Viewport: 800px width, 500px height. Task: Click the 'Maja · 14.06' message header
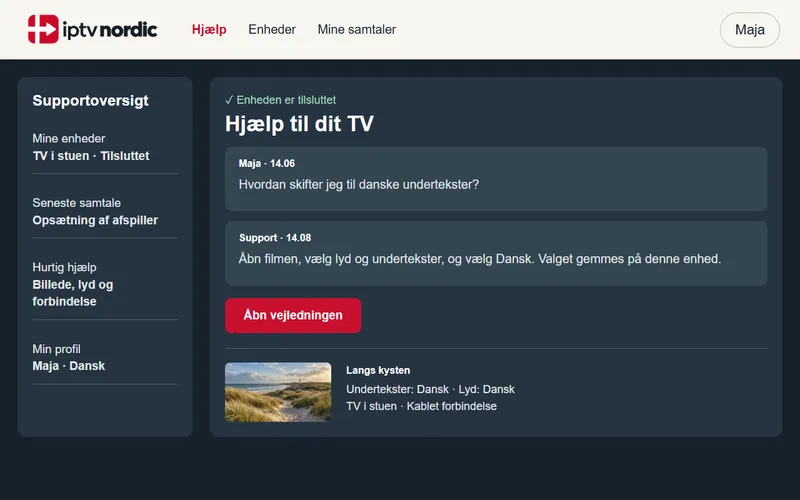(267, 163)
